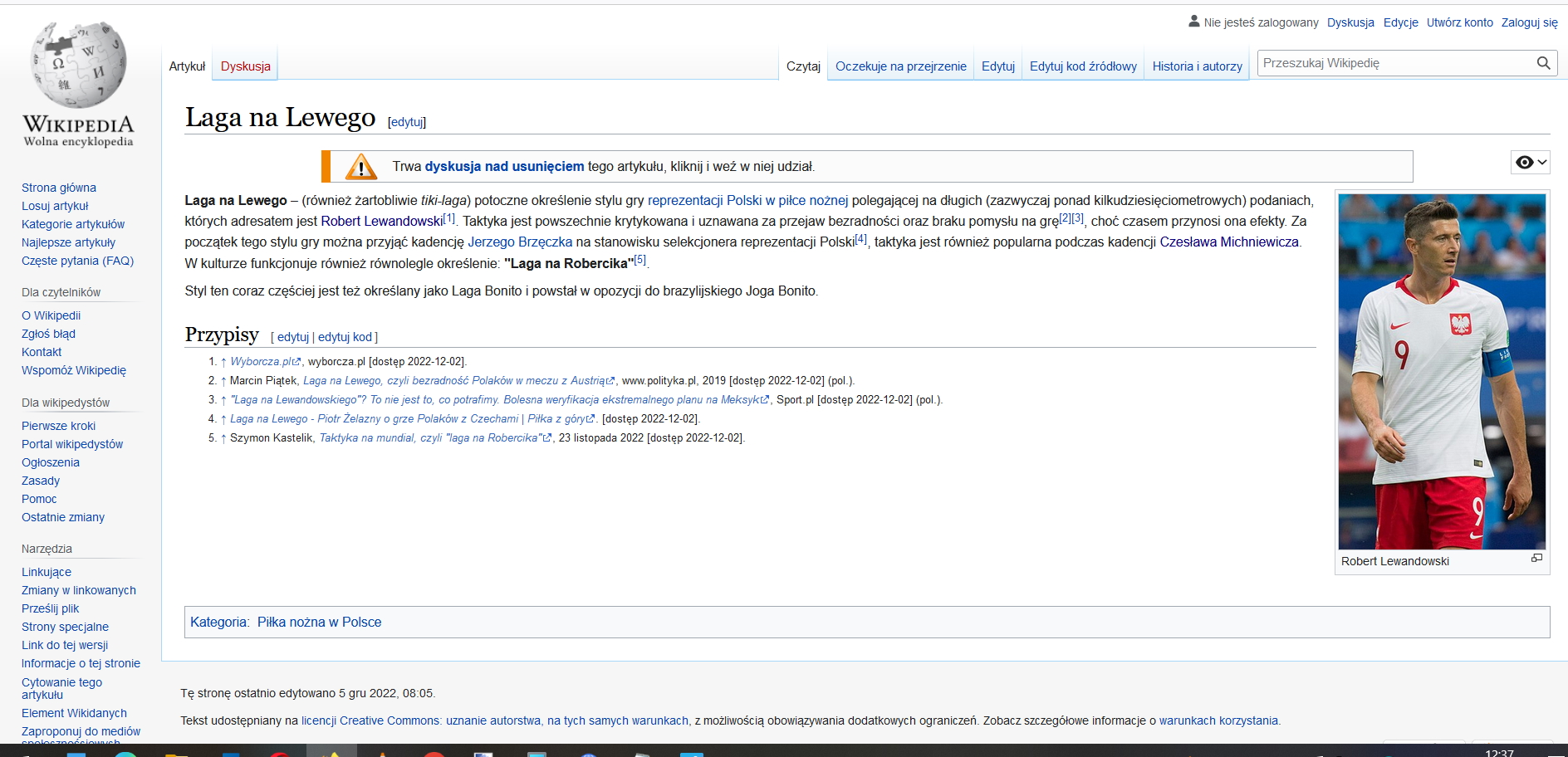
Task: Click the Kategoria link
Action: tap(218, 623)
